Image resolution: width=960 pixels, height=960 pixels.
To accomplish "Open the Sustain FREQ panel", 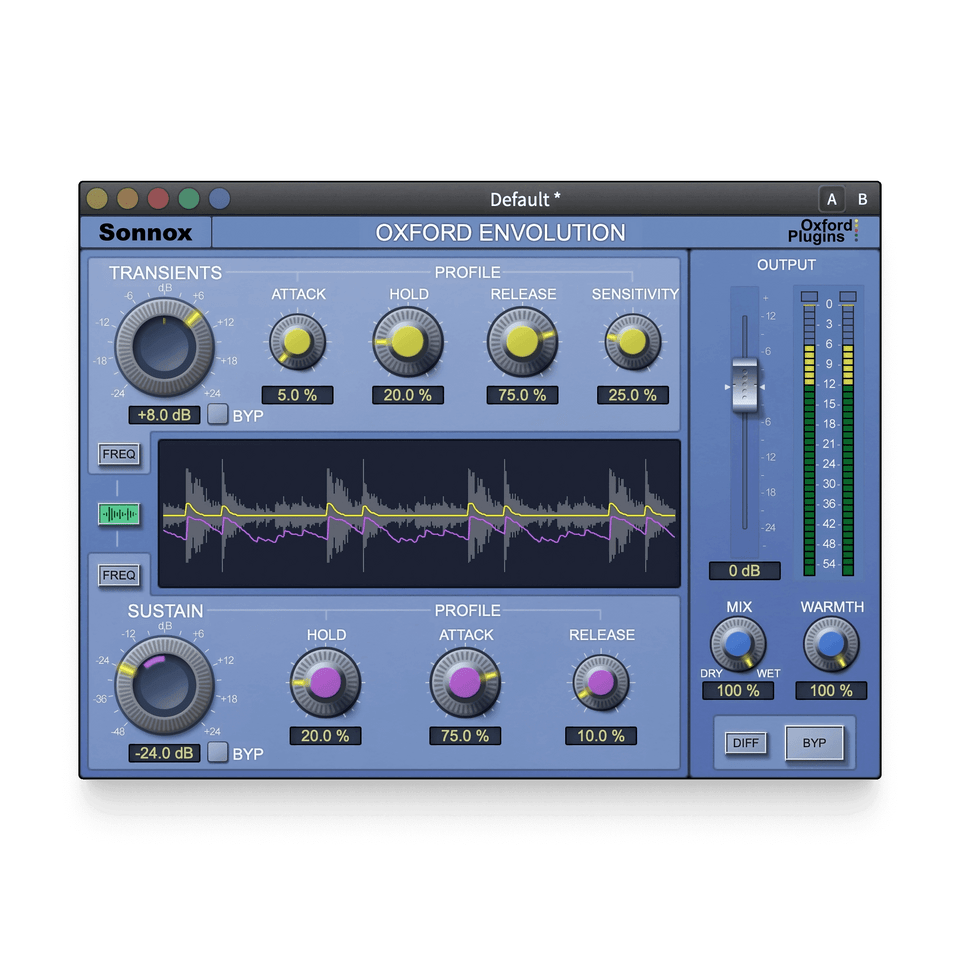I will pyautogui.click(x=119, y=575).
